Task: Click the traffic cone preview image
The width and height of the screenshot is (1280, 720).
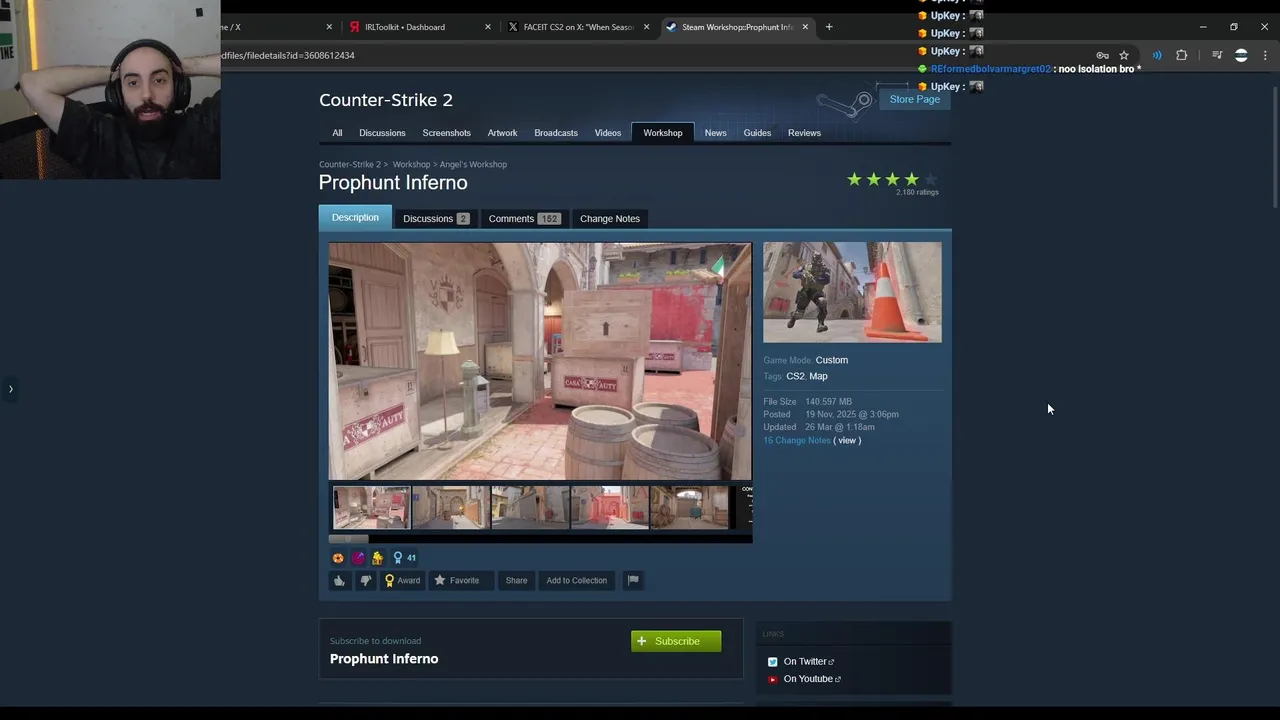Action: click(x=852, y=292)
